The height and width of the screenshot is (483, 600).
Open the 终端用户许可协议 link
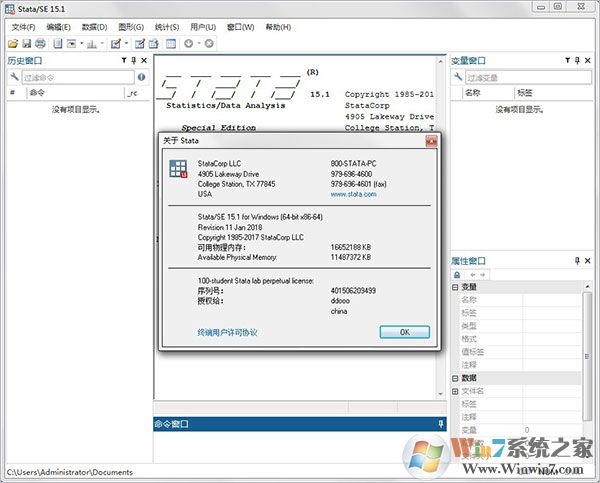pyautogui.click(x=227, y=333)
